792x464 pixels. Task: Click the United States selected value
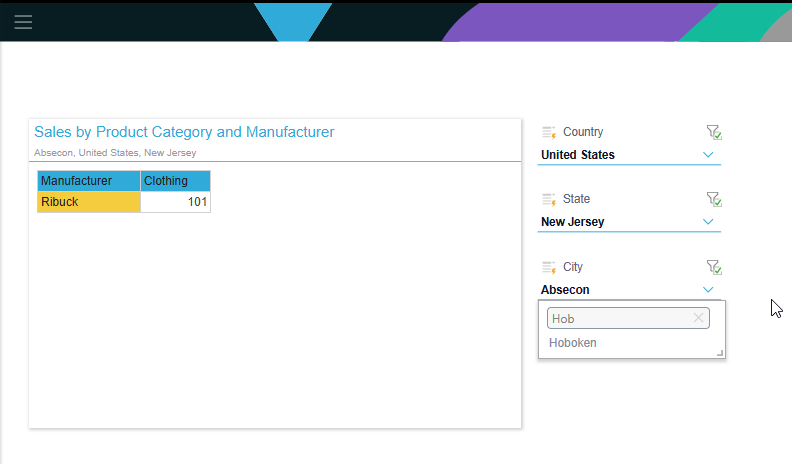[x=578, y=154]
